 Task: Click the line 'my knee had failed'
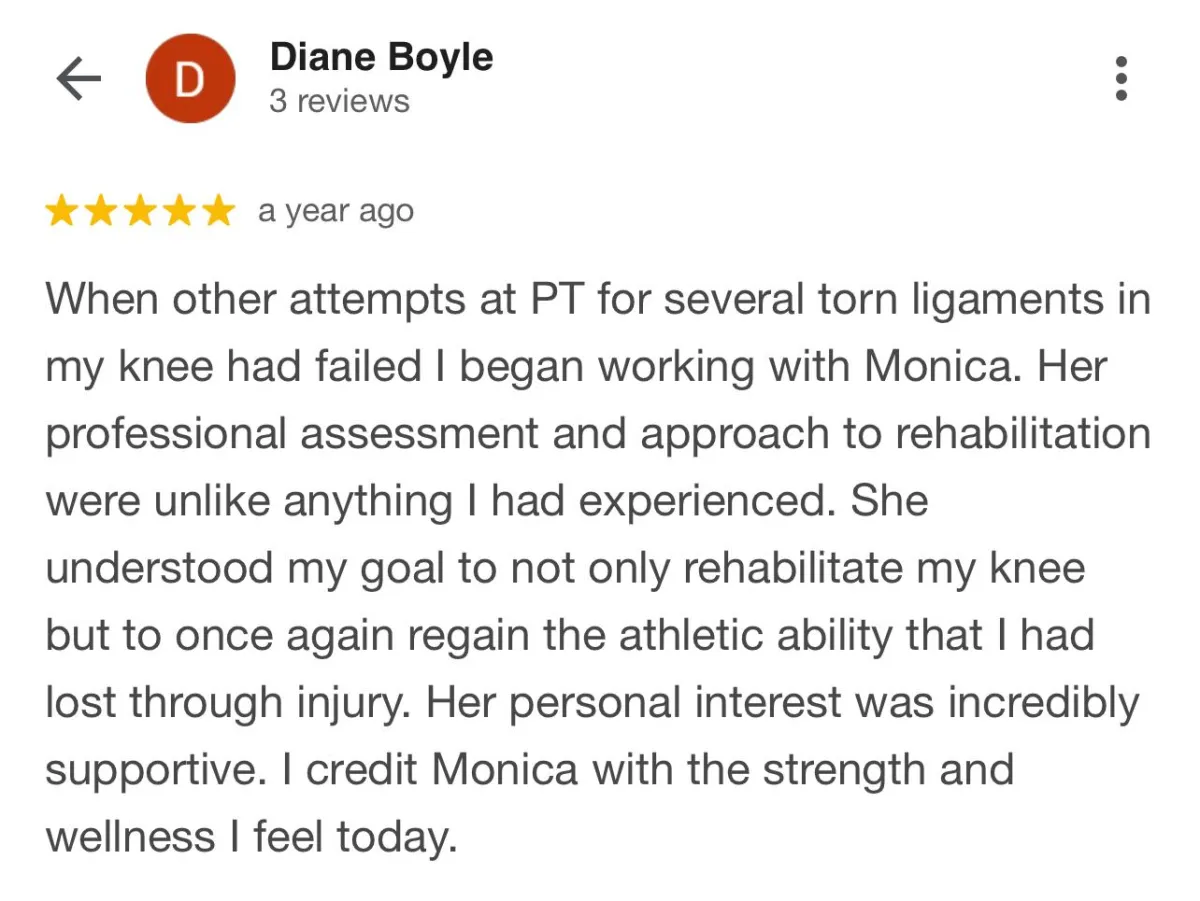pyautogui.click(x=576, y=368)
